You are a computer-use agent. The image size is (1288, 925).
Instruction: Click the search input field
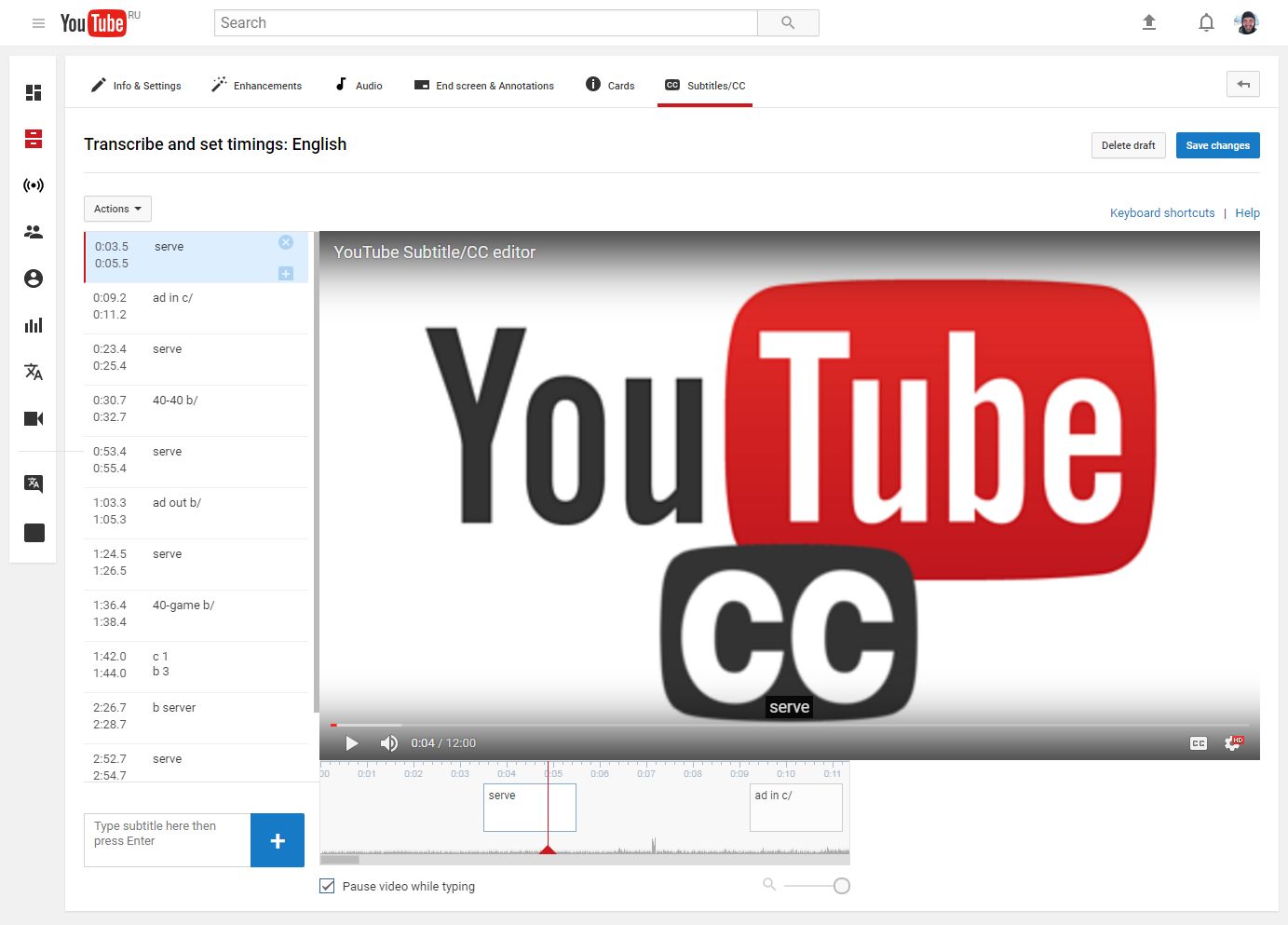coord(486,23)
